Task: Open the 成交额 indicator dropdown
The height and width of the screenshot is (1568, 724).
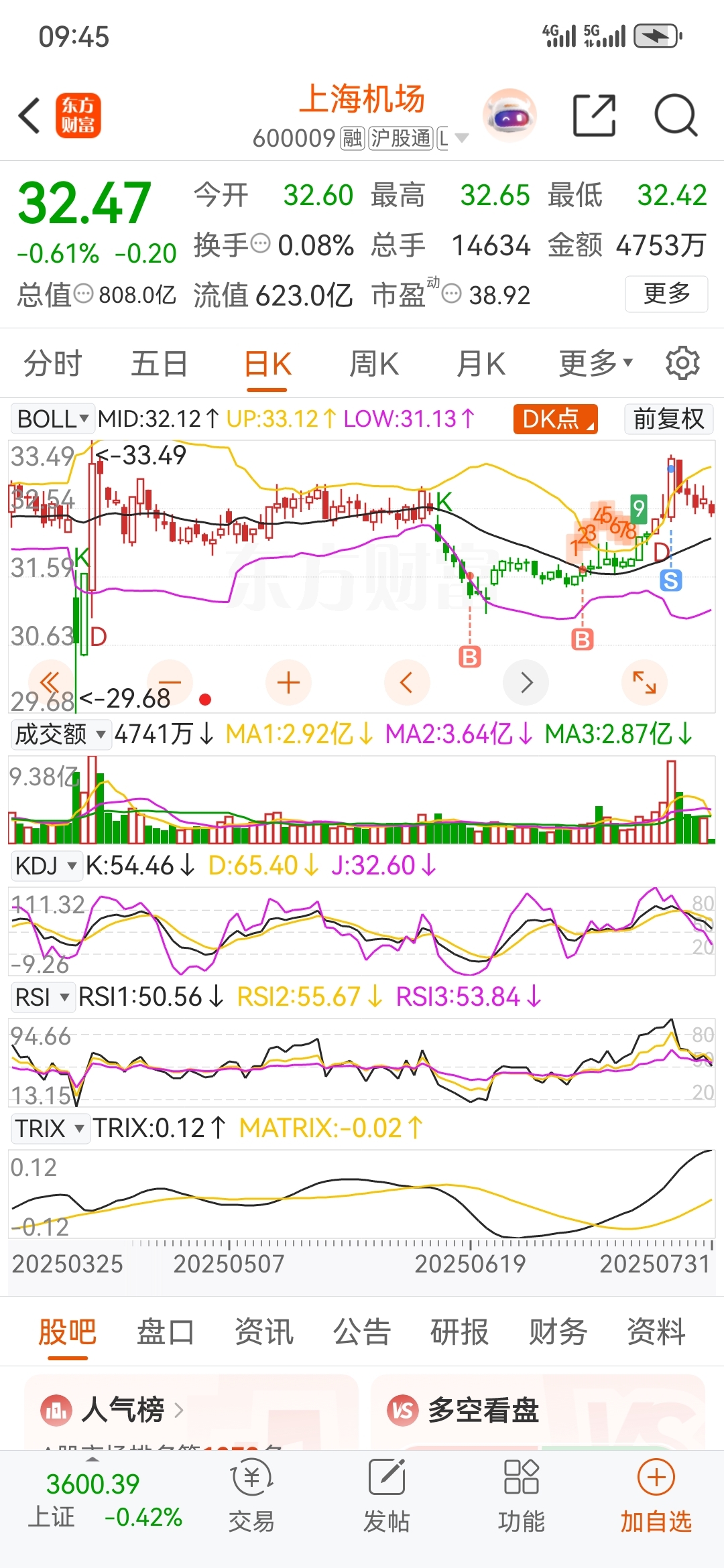Action: pos(60,734)
